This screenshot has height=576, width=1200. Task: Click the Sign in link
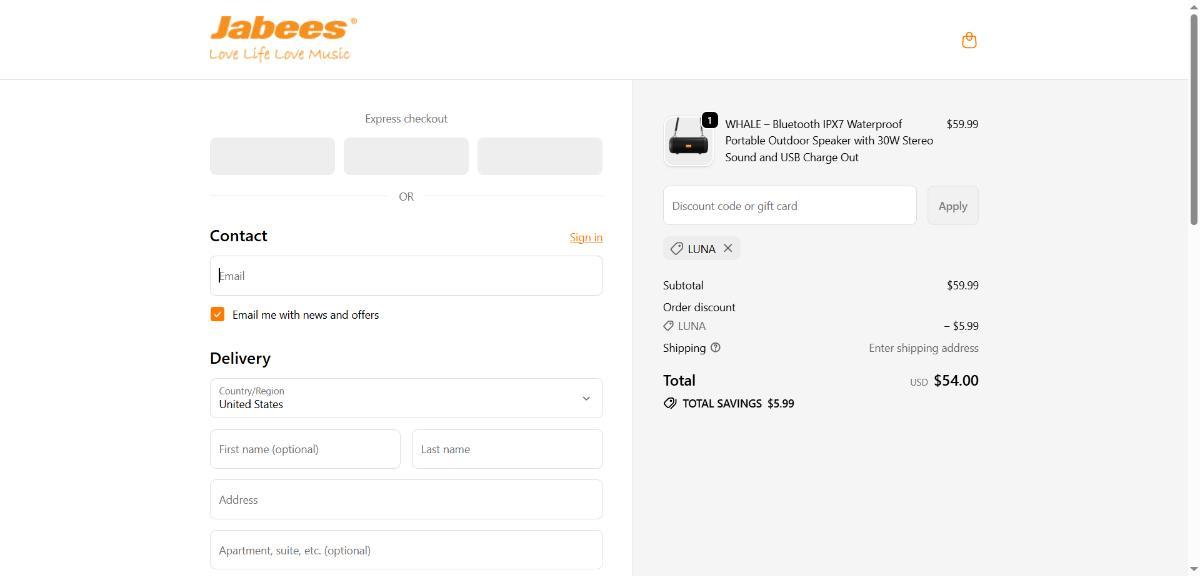tap(586, 237)
